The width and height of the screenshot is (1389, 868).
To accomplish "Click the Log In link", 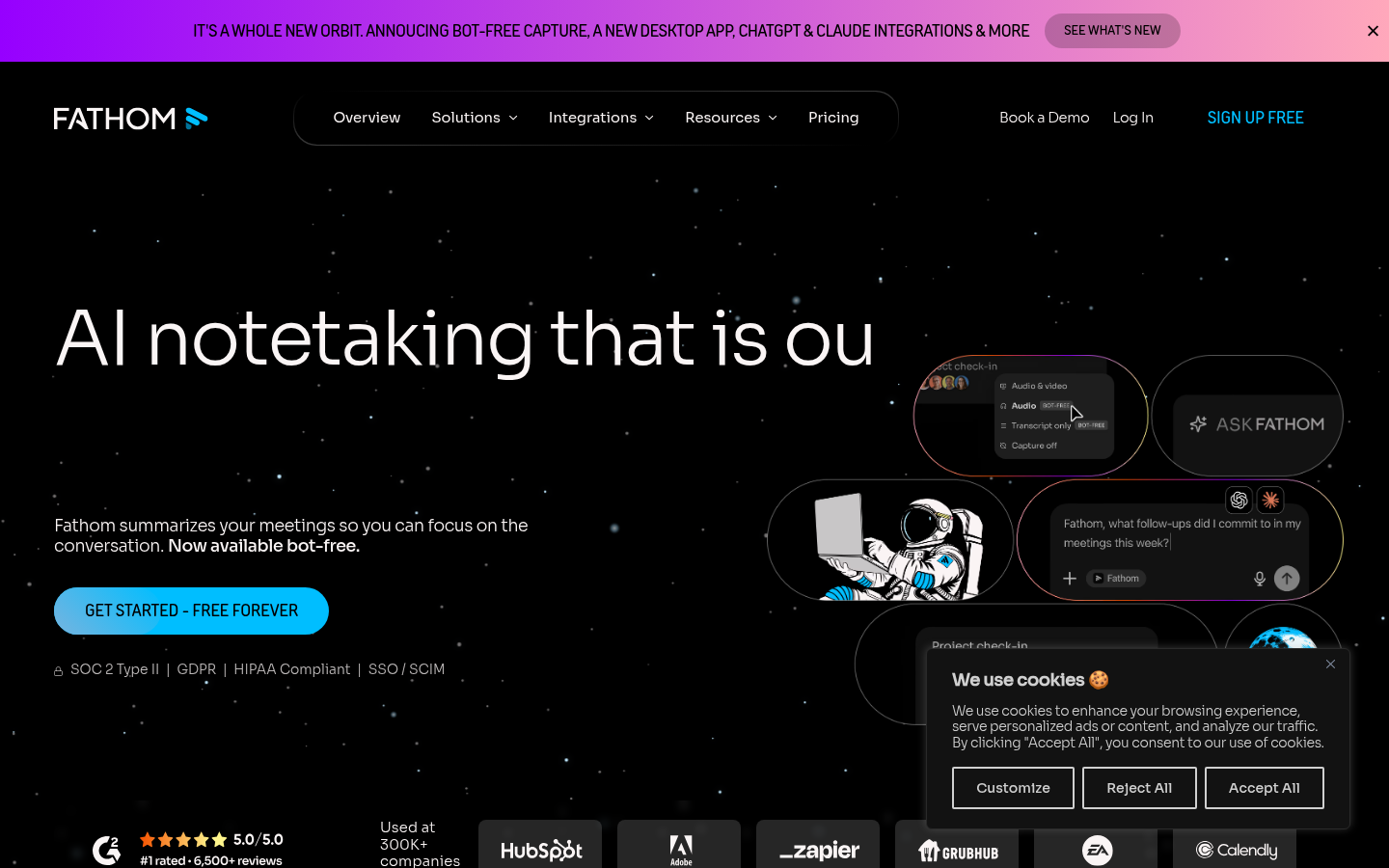I will pos(1132,118).
